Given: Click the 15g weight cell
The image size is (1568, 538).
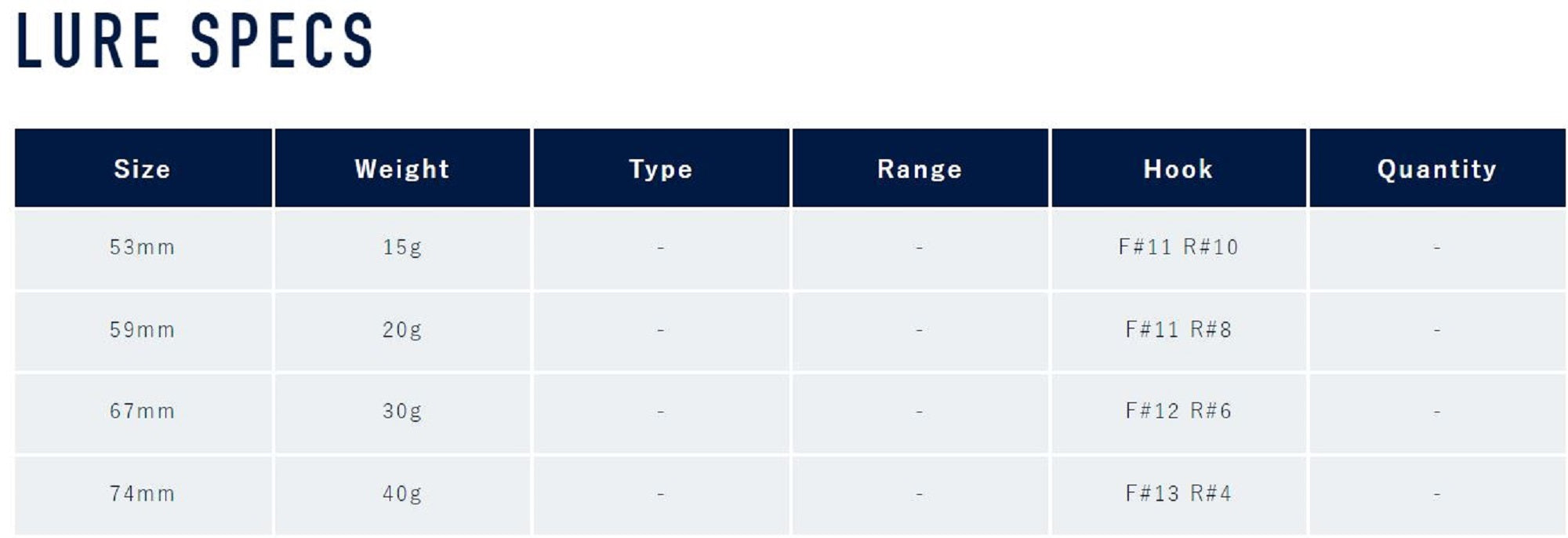Looking at the screenshot, I should (x=402, y=248).
